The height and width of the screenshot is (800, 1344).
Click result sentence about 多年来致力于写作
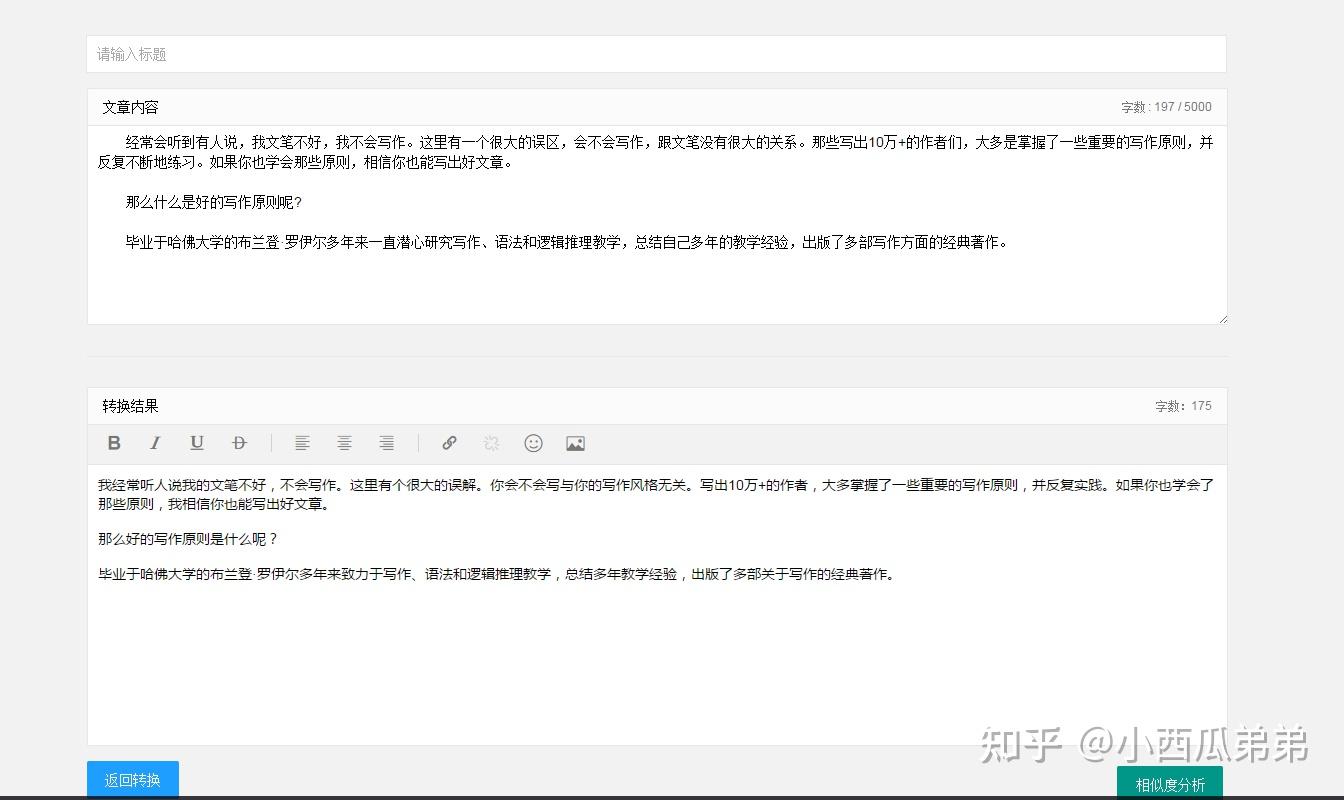pos(497,574)
